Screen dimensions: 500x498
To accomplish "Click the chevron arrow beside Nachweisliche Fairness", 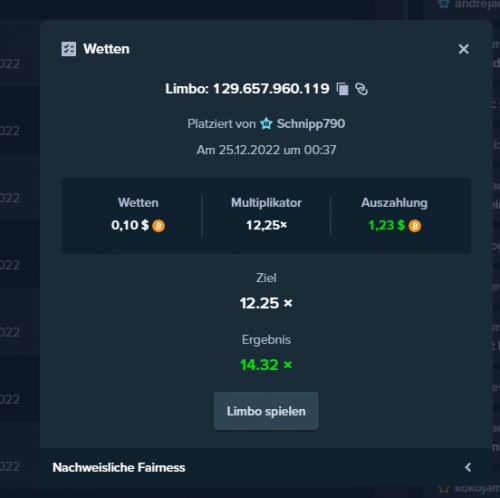I will coord(468,467).
